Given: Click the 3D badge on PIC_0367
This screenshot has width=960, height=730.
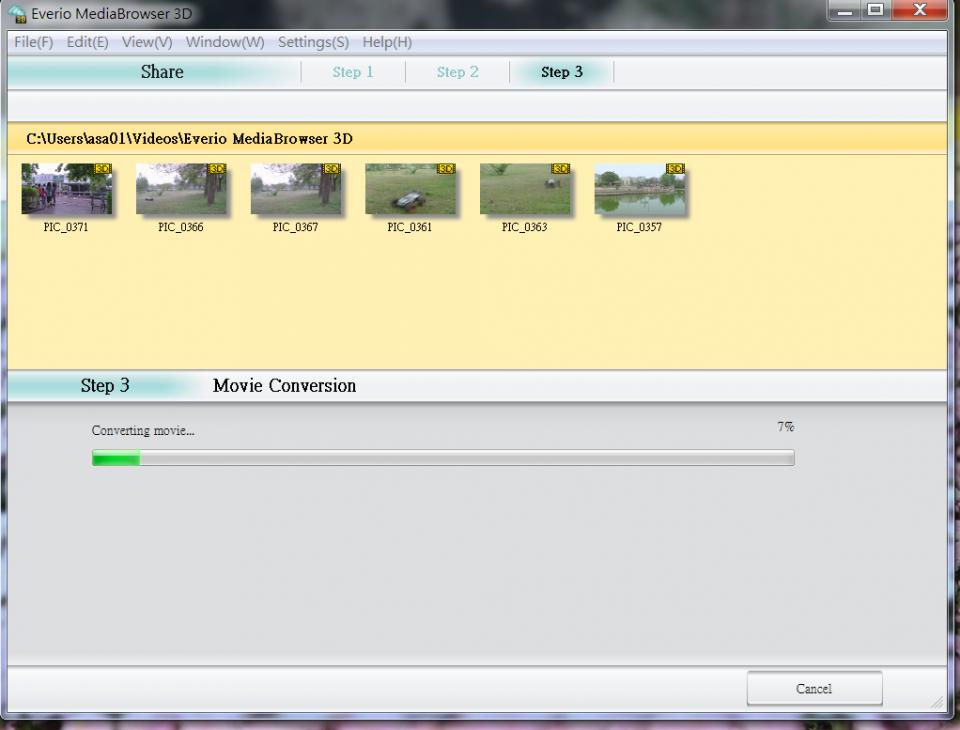Looking at the screenshot, I should [x=332, y=168].
